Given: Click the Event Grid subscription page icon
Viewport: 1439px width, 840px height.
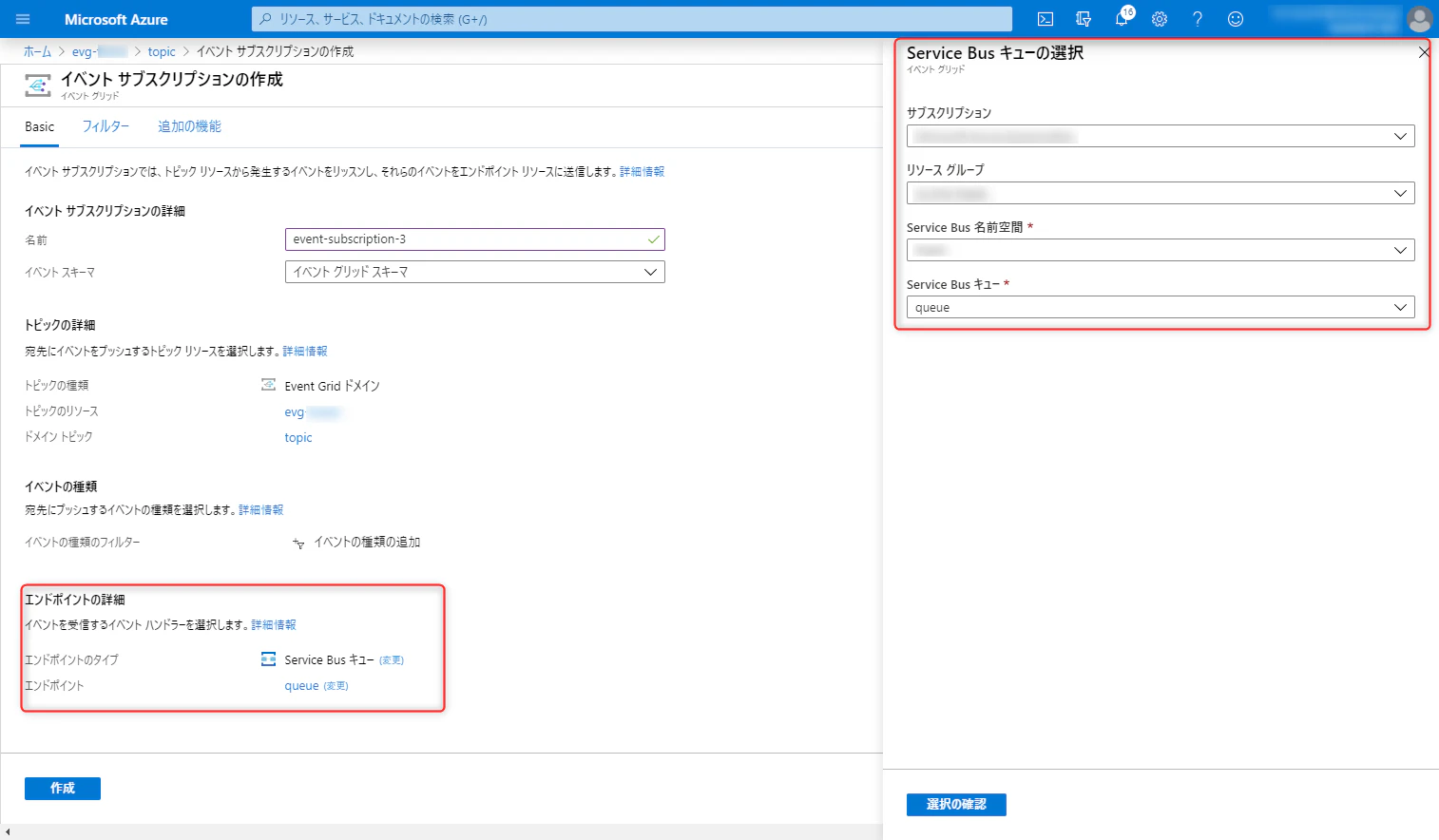Looking at the screenshot, I should [38, 86].
